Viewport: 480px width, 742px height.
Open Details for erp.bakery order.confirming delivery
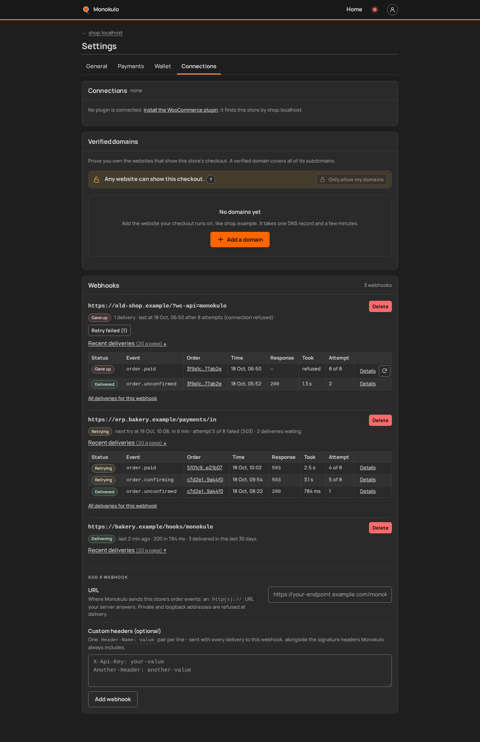367,479
